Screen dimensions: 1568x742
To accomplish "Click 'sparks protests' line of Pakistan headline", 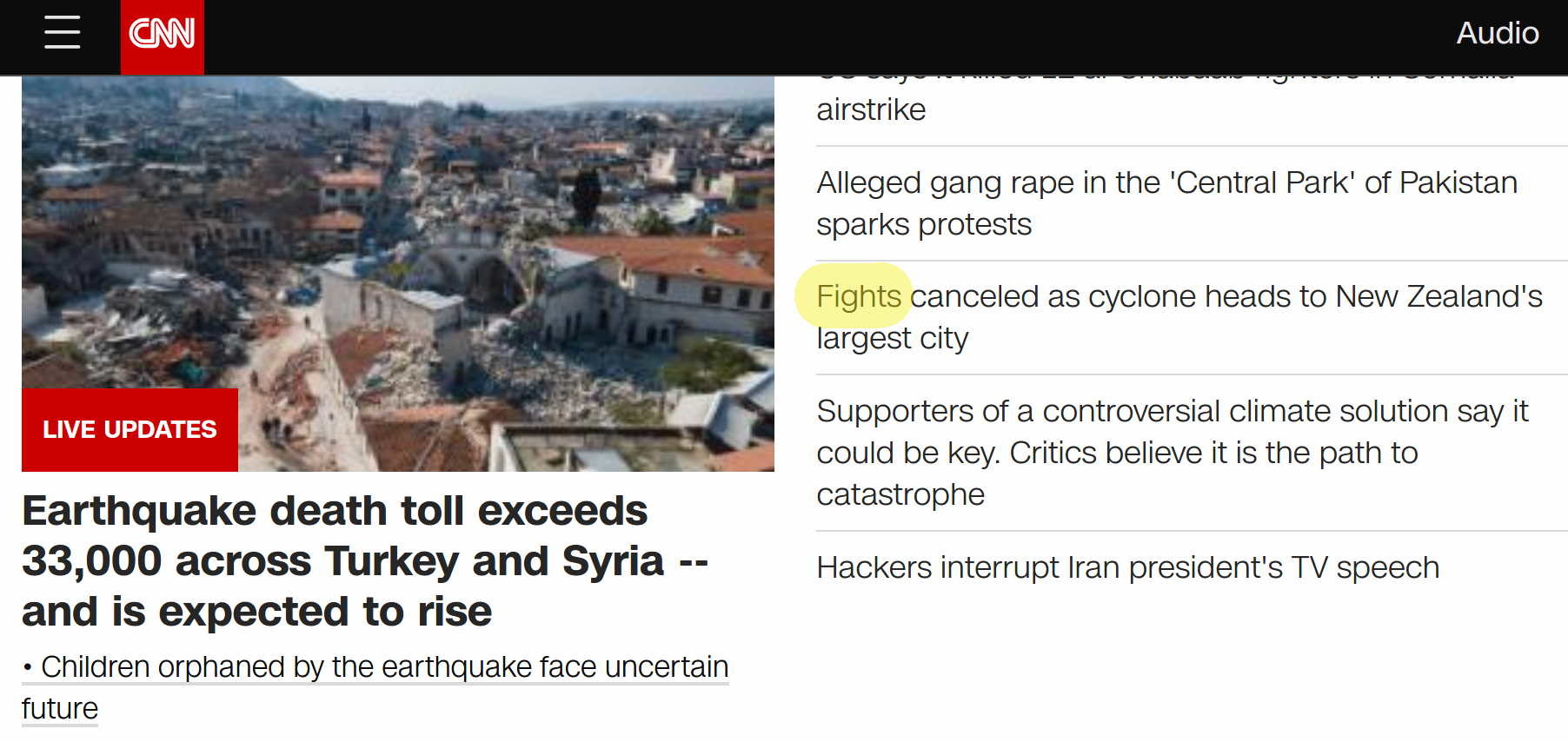I will [x=924, y=225].
